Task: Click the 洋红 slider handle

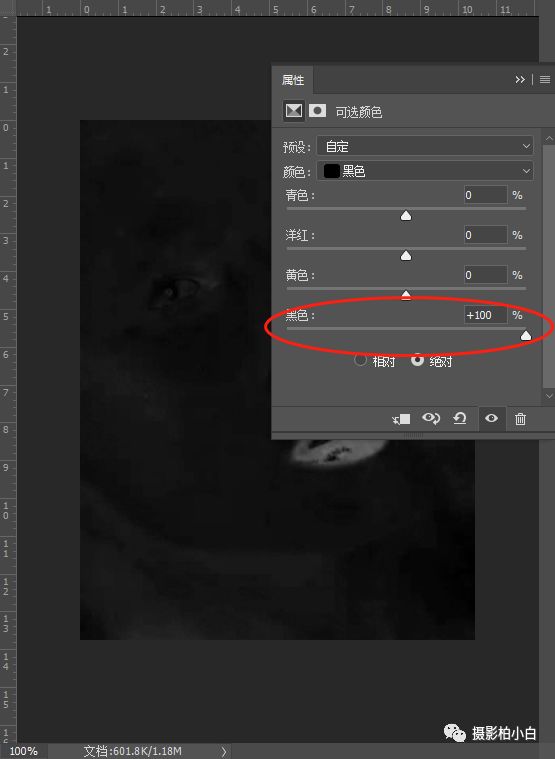Action: click(406, 255)
